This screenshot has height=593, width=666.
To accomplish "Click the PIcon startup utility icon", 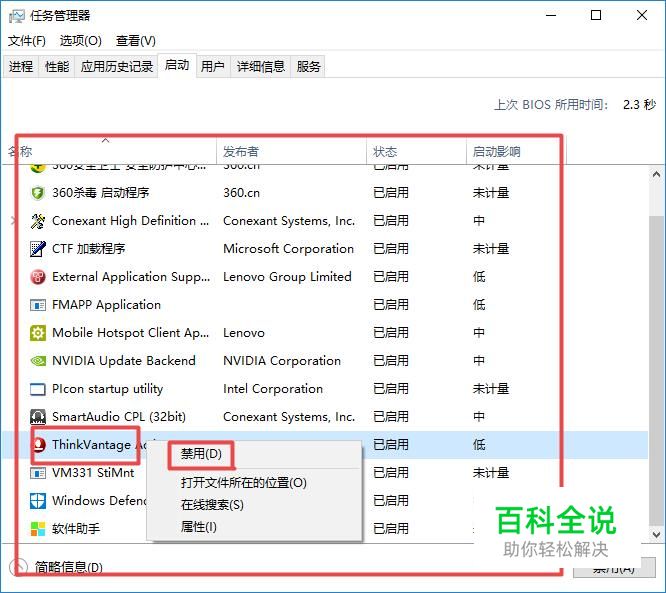I will click(x=38, y=389).
